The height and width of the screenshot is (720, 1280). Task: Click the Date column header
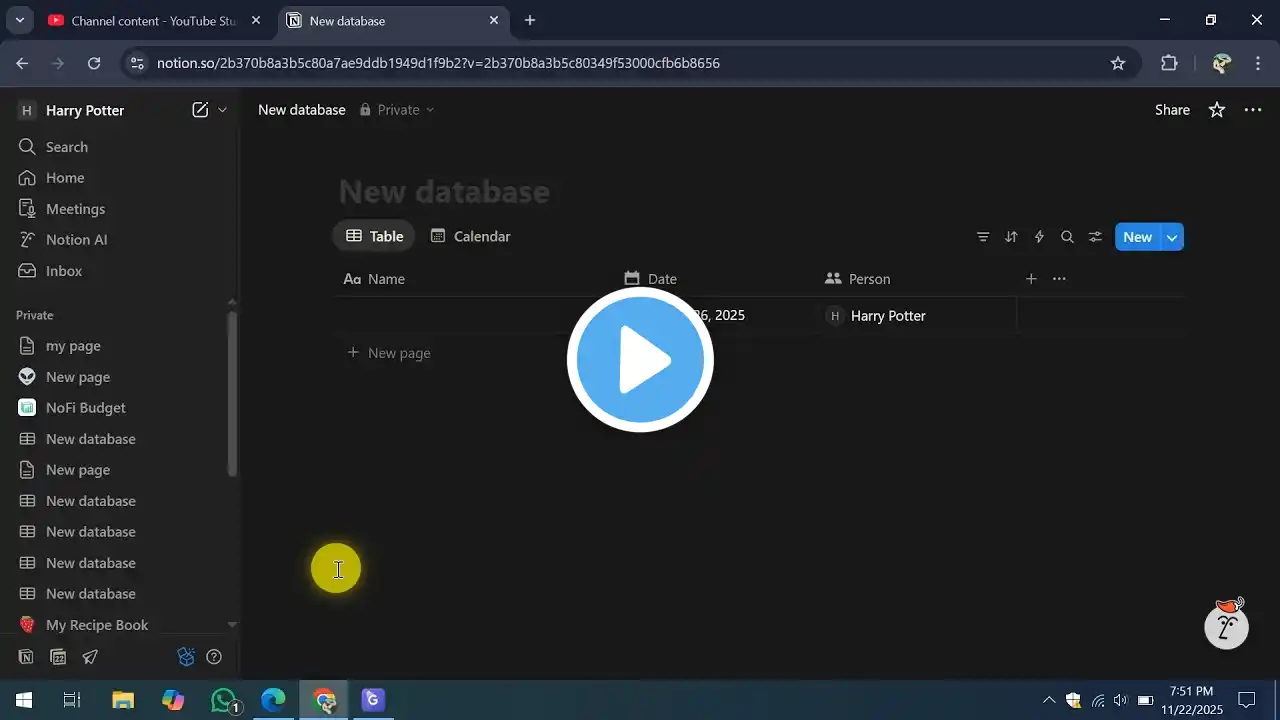[715, 279]
